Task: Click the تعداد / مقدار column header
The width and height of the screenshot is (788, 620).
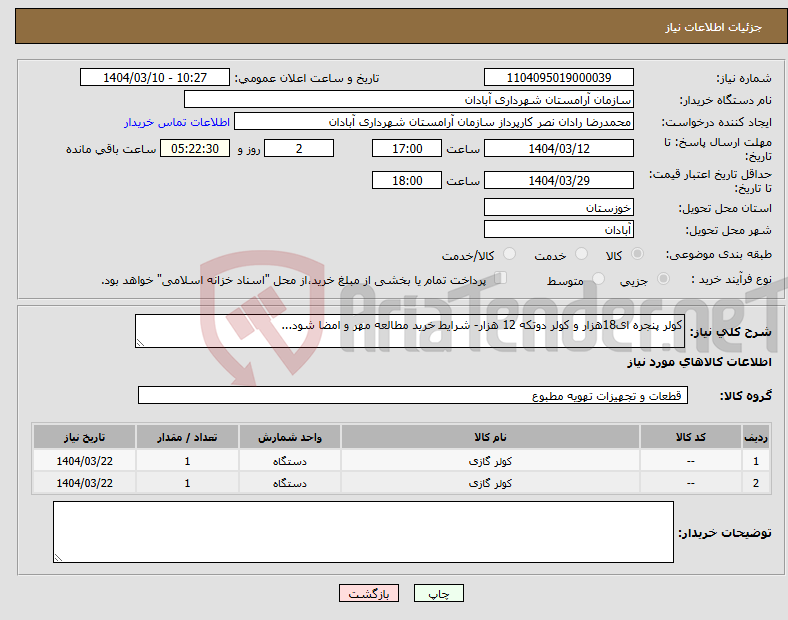Action: tap(187, 437)
